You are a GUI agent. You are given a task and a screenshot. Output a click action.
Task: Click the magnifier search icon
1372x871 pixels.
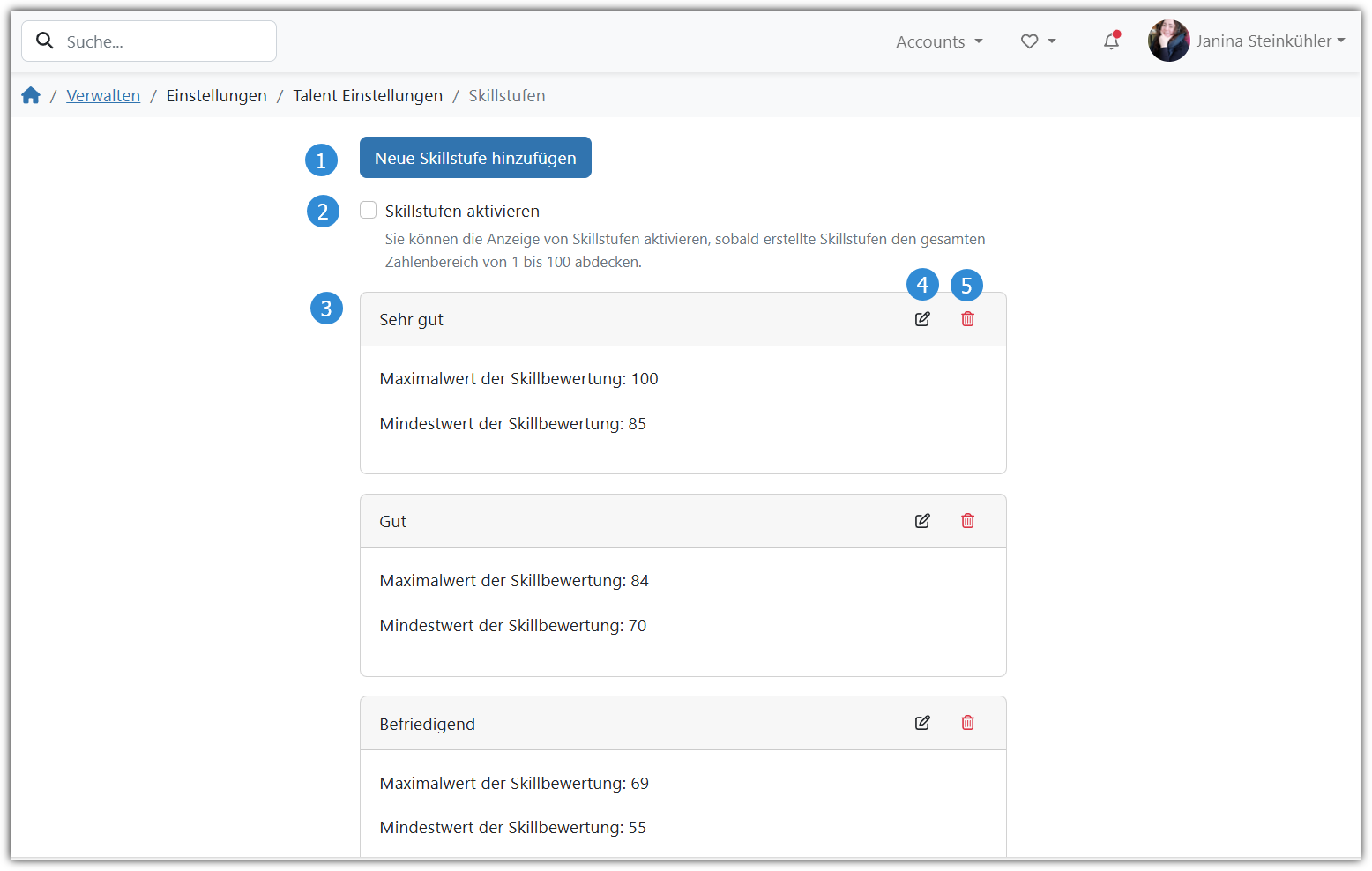click(45, 41)
